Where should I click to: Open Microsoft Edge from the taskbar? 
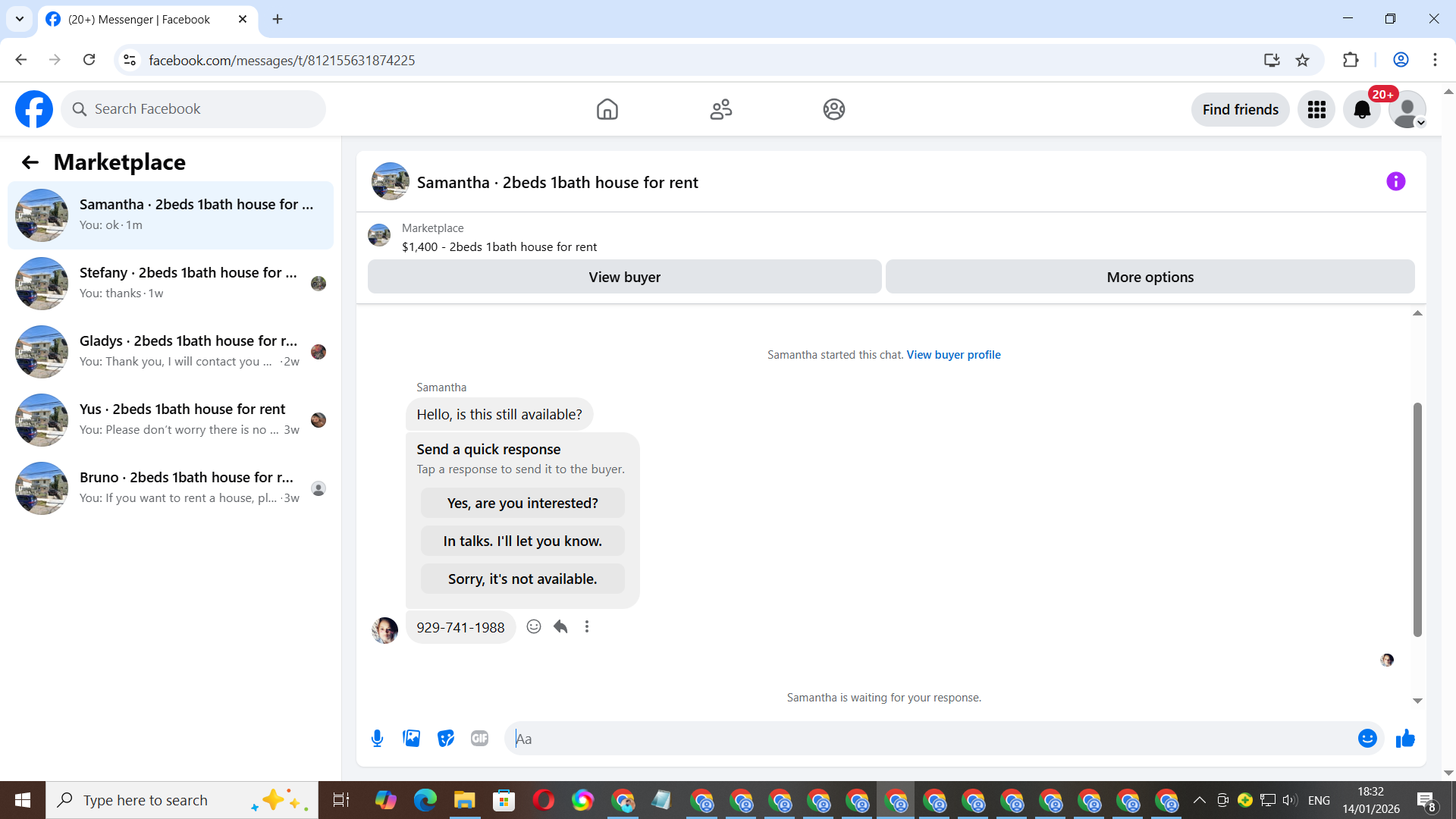click(x=425, y=800)
